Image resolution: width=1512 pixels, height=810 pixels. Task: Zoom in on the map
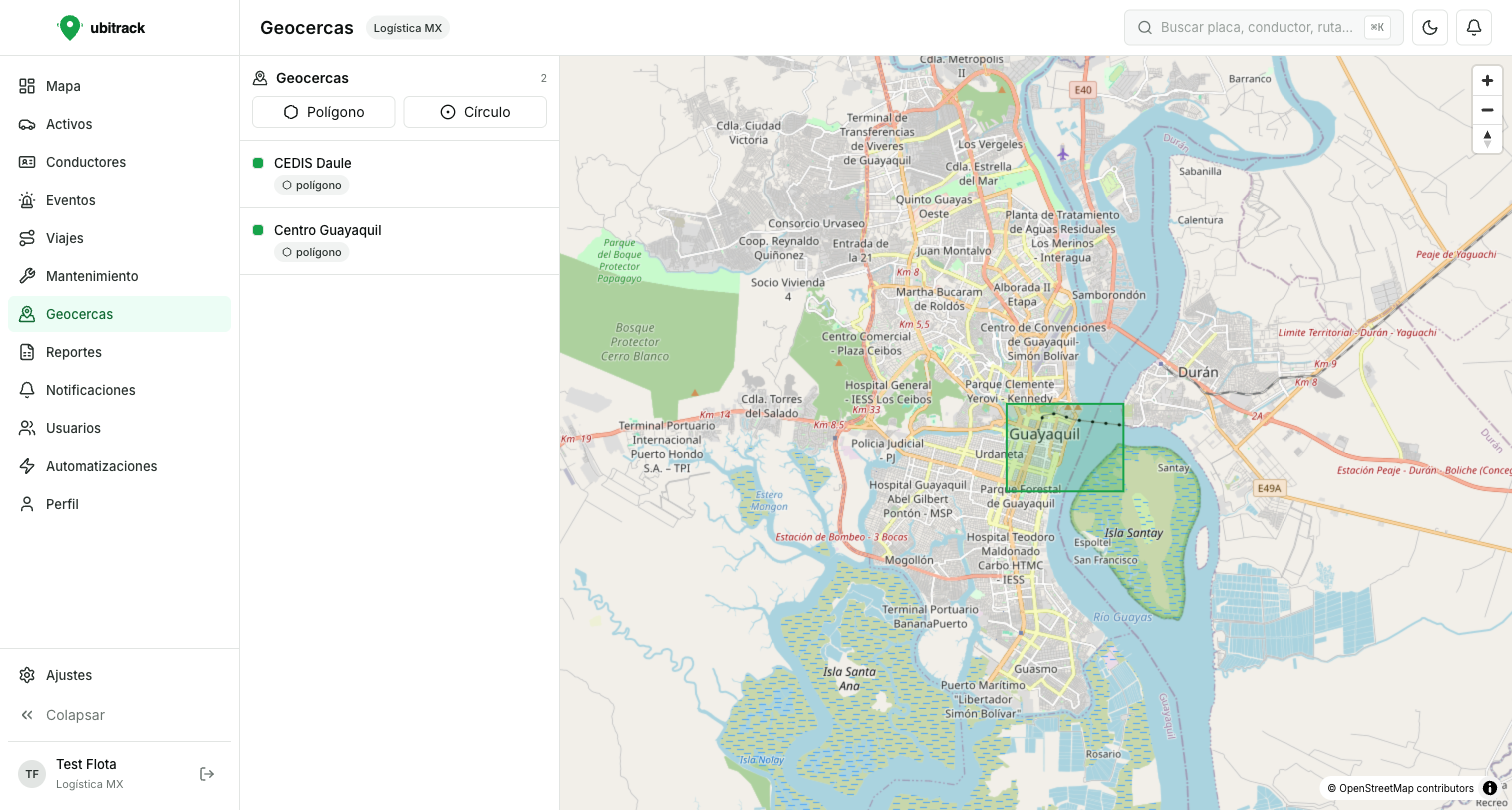pyautogui.click(x=1487, y=81)
